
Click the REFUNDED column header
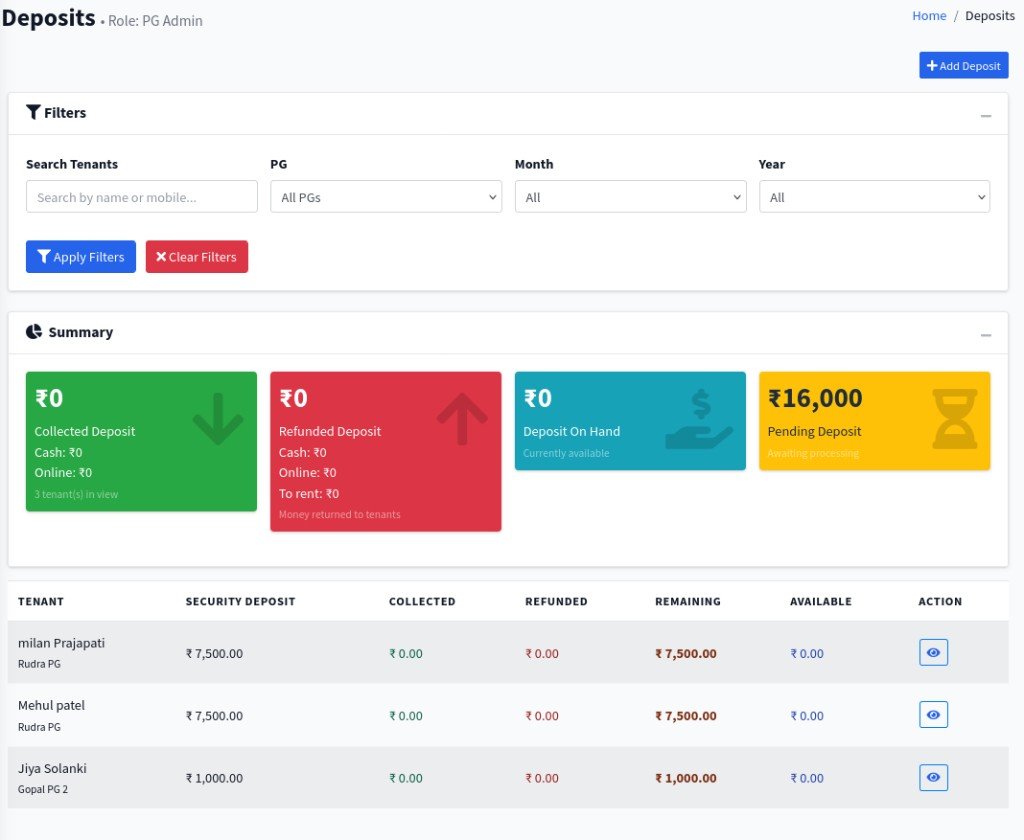pos(556,602)
